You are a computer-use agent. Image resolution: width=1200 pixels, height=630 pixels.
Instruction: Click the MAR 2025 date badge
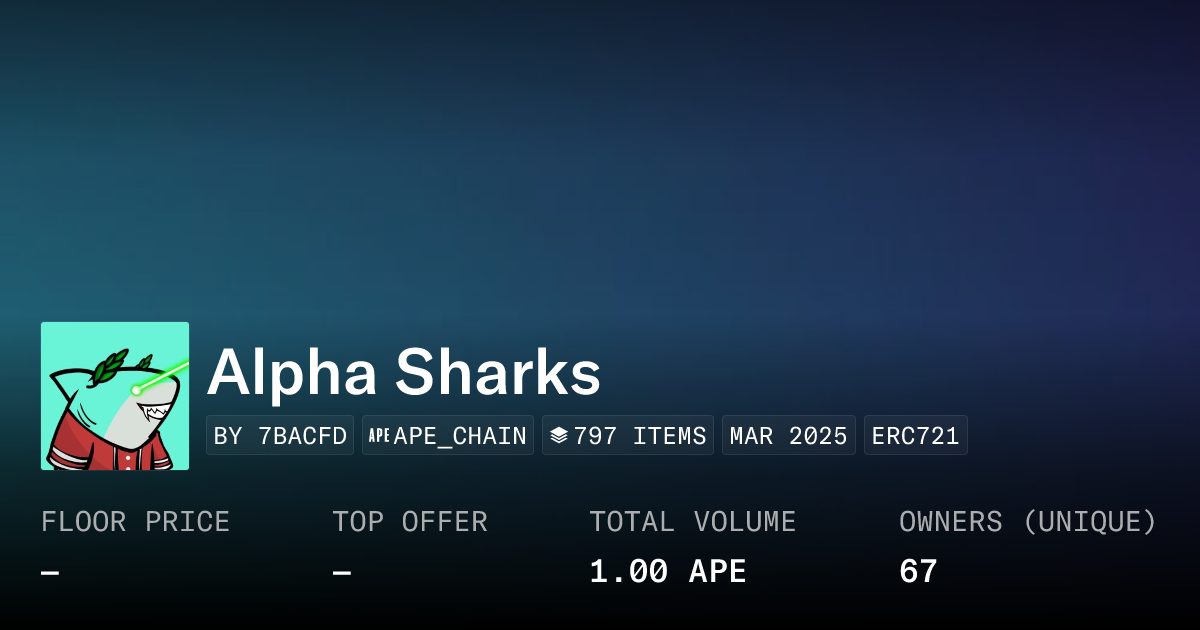(x=788, y=436)
